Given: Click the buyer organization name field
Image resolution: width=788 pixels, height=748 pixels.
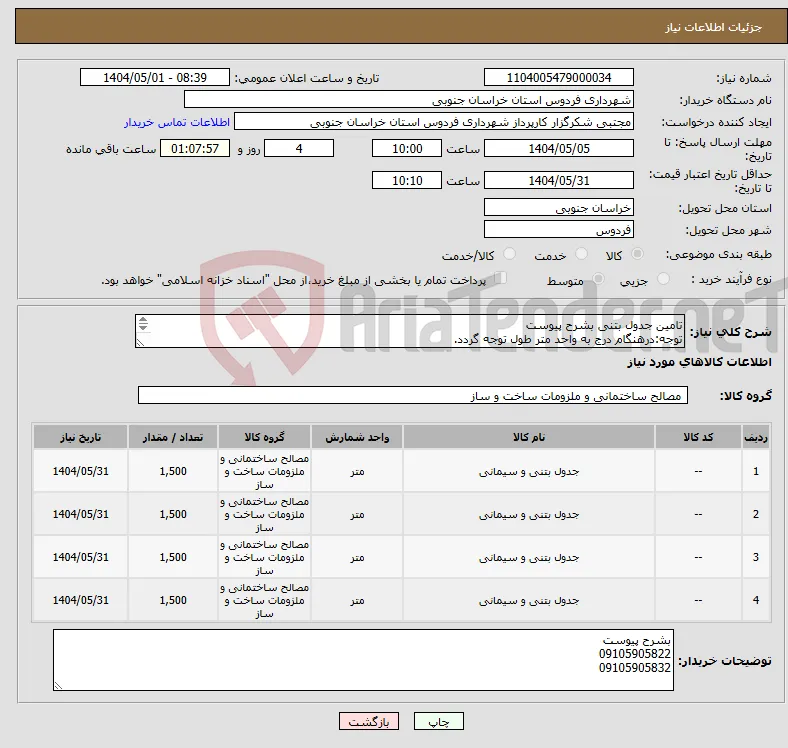Looking at the screenshot, I should [x=409, y=100].
